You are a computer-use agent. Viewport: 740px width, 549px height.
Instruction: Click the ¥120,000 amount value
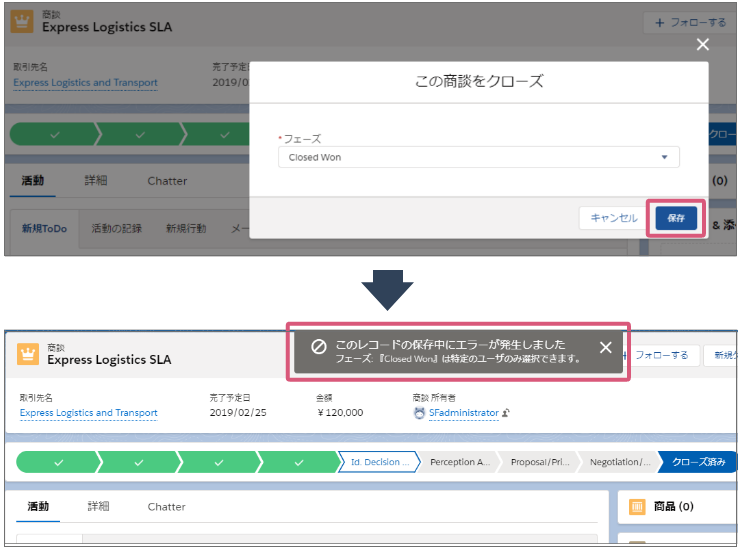[x=340, y=413]
